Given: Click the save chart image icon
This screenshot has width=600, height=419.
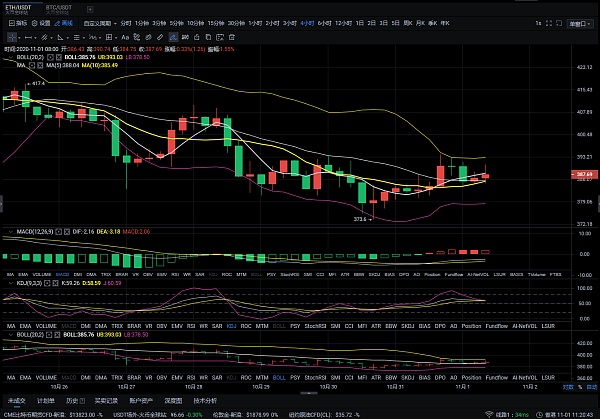Looking at the screenshot, I should pyautogui.click(x=220, y=37).
